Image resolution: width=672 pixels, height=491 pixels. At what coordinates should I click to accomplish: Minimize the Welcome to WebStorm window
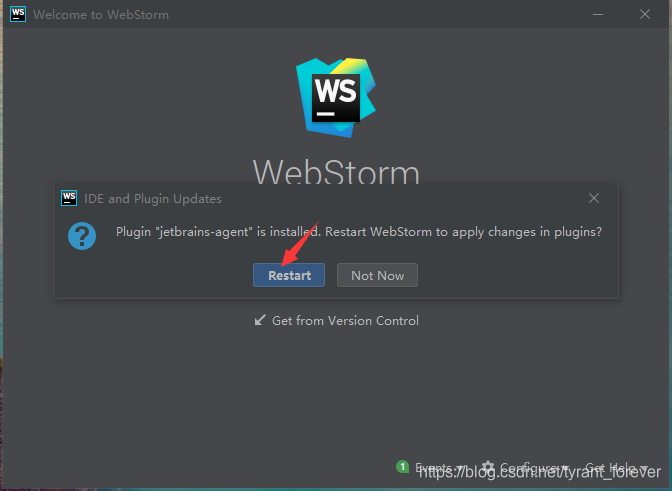(x=598, y=14)
